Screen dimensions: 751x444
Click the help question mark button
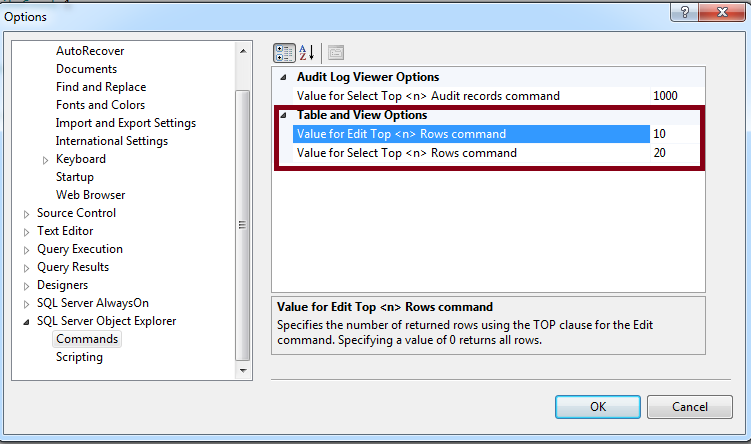(x=687, y=14)
